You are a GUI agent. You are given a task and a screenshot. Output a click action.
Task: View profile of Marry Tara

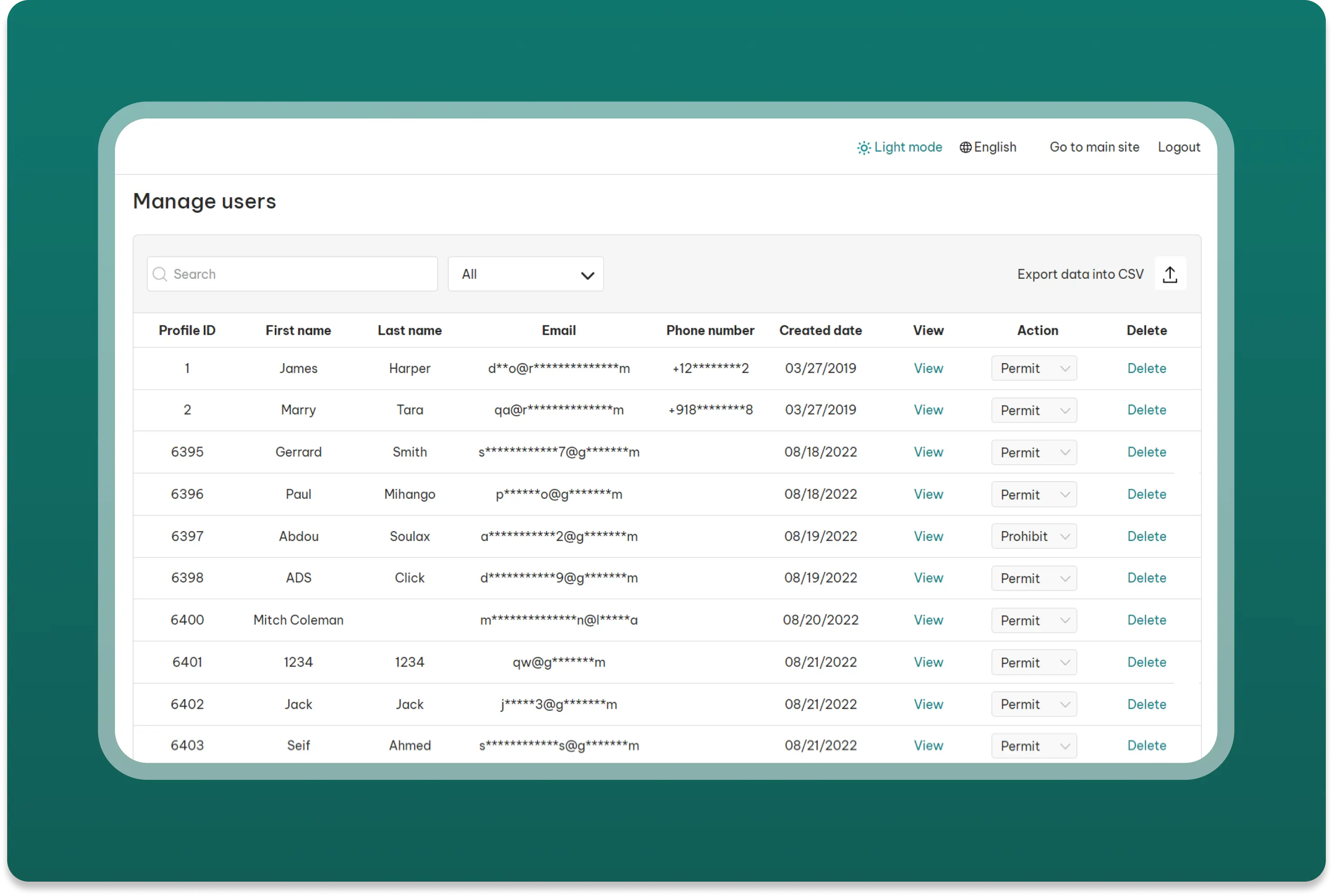928,410
